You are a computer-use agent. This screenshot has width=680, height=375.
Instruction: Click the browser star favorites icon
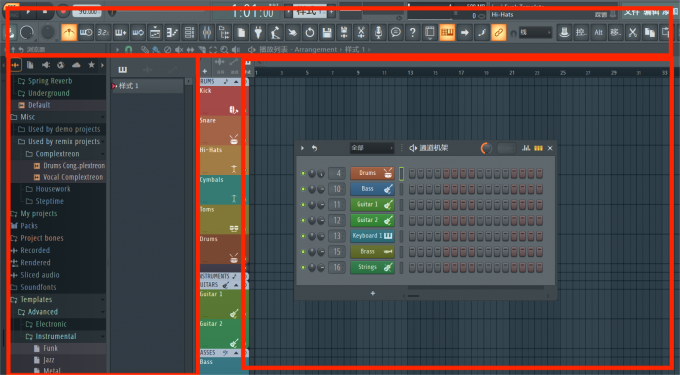pos(92,65)
